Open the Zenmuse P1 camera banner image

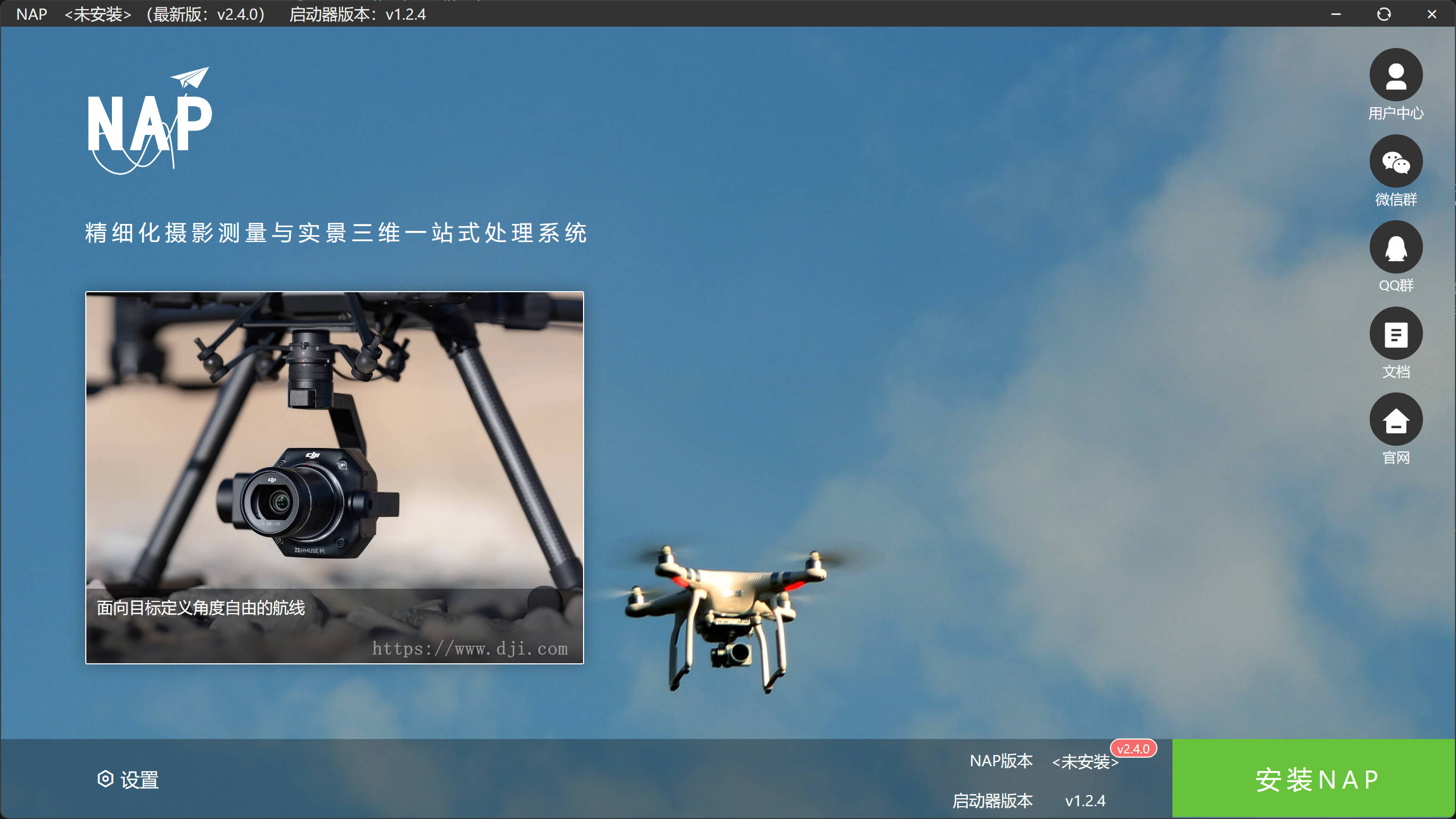(x=334, y=441)
